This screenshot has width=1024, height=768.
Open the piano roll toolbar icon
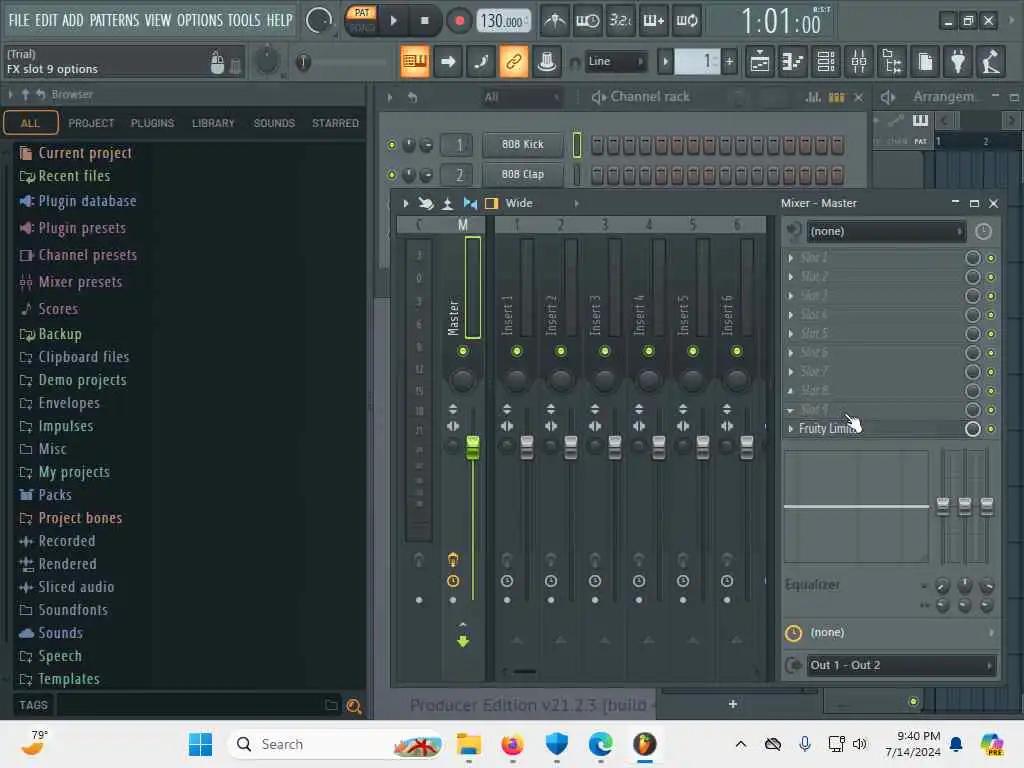click(793, 62)
